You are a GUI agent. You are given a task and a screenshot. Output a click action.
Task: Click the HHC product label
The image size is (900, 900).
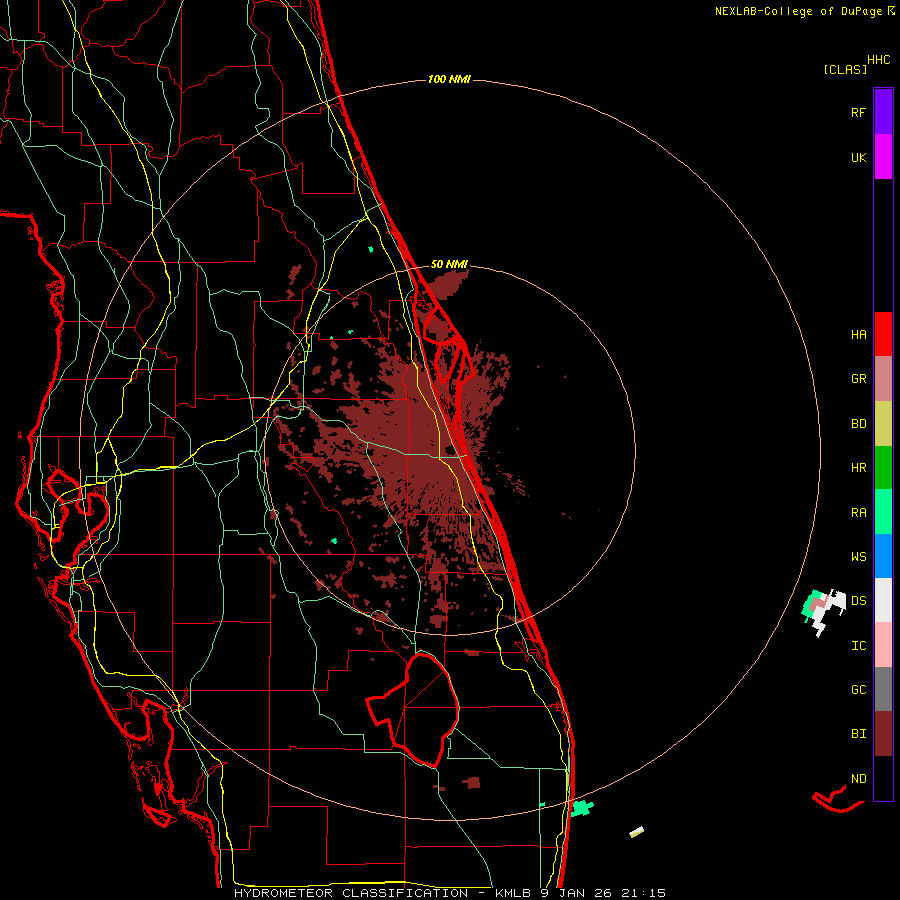(878, 60)
